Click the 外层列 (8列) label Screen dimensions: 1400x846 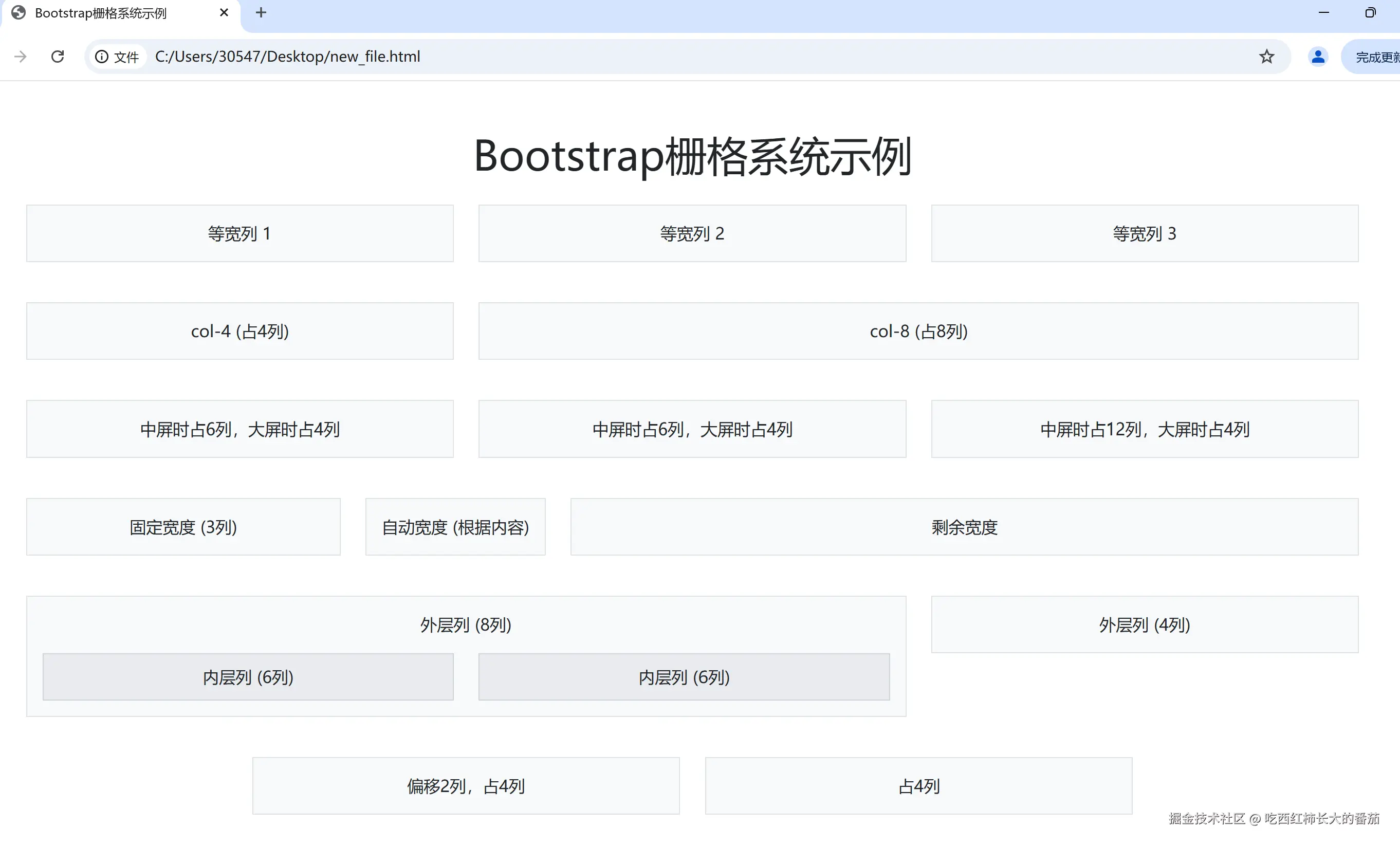tap(466, 625)
